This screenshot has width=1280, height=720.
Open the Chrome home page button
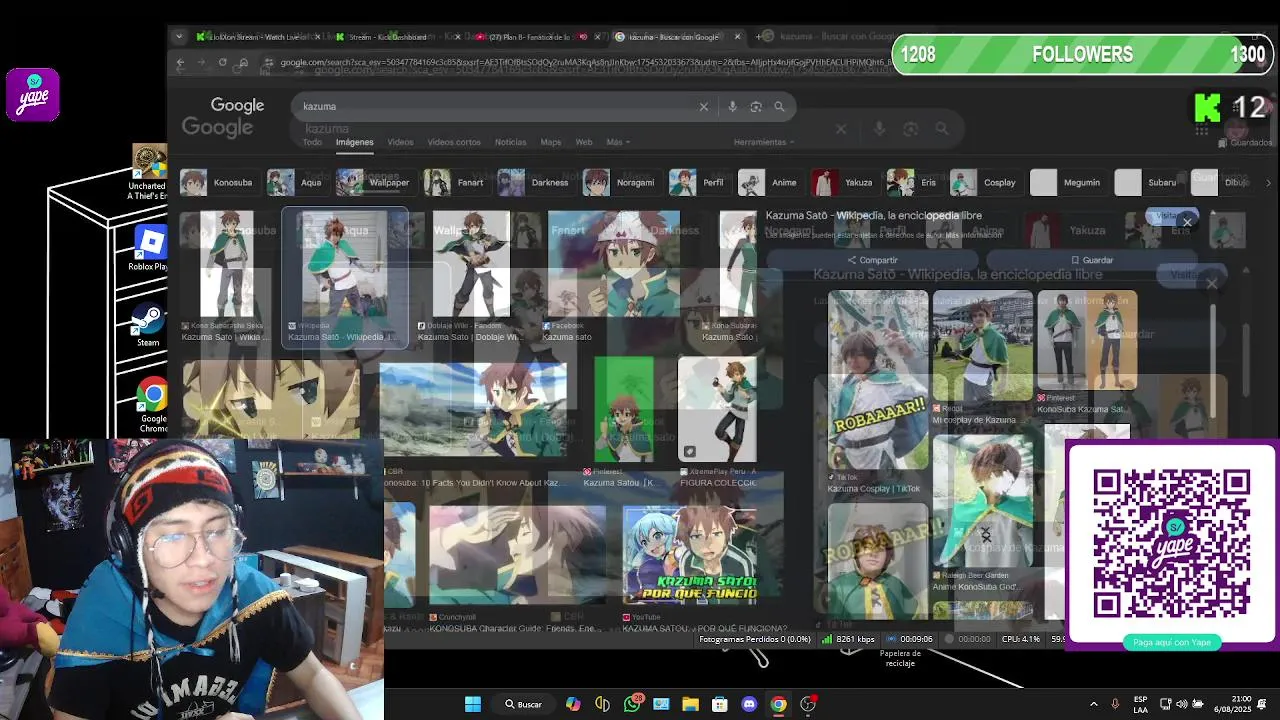(243, 63)
